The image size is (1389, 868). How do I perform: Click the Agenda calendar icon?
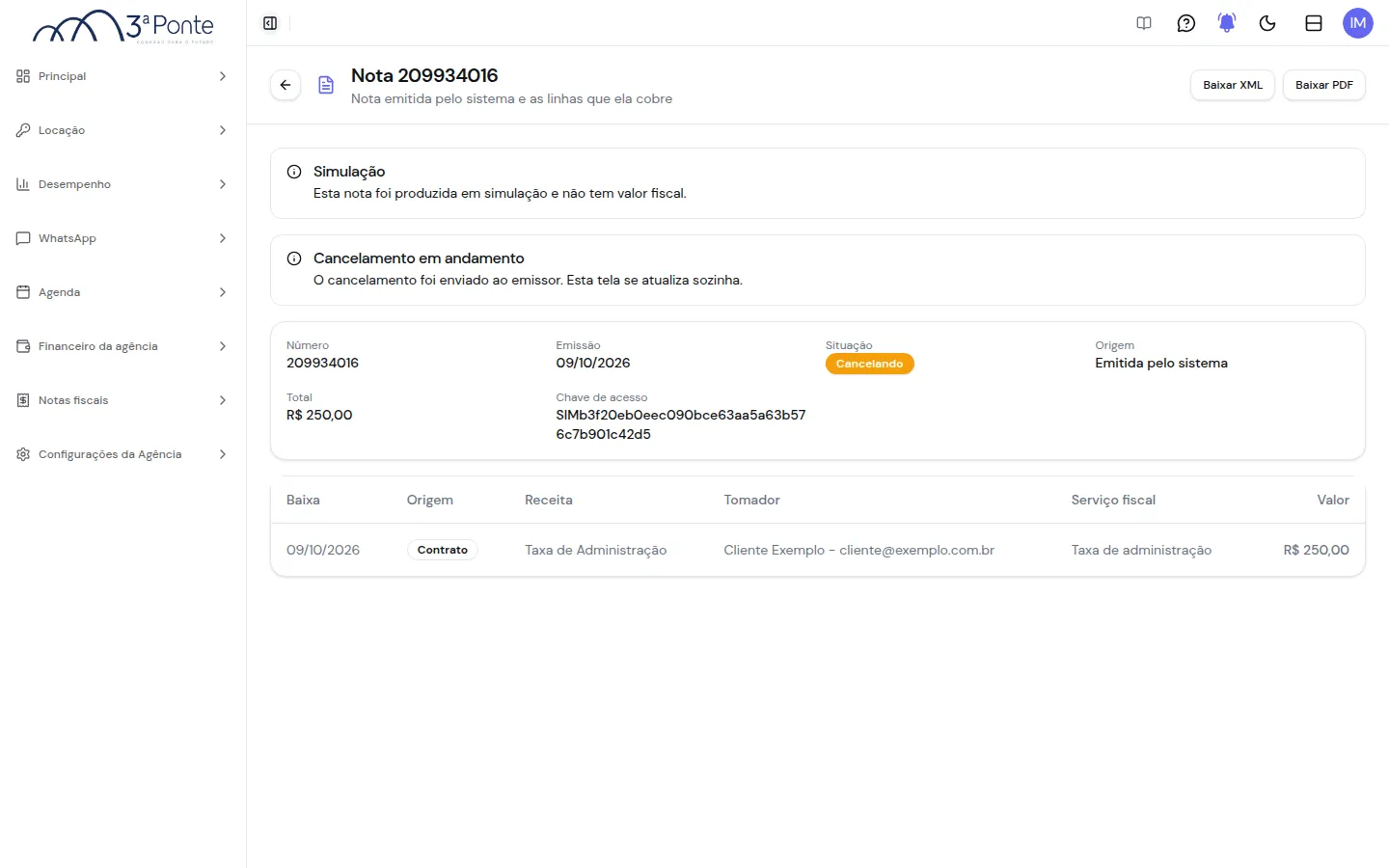coord(23,292)
